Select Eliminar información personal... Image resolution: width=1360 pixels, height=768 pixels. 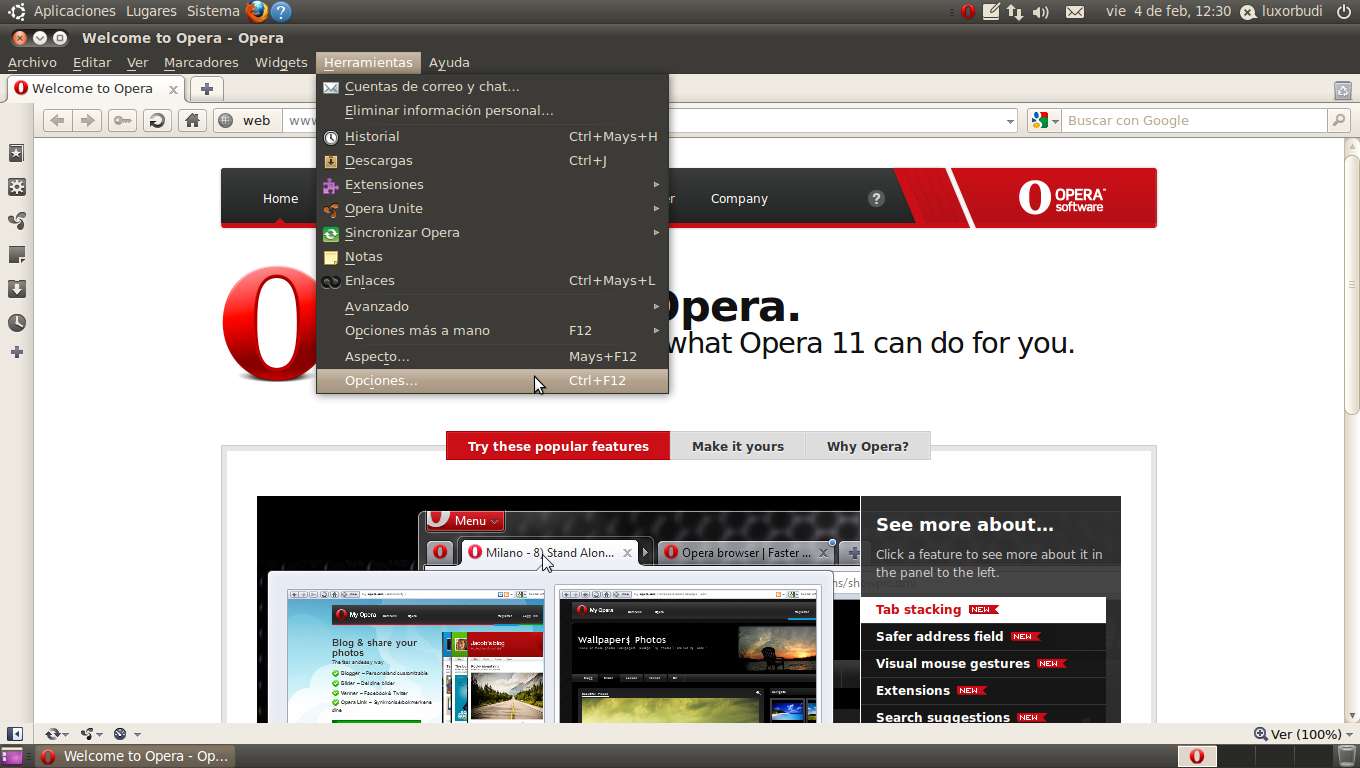[492, 110]
